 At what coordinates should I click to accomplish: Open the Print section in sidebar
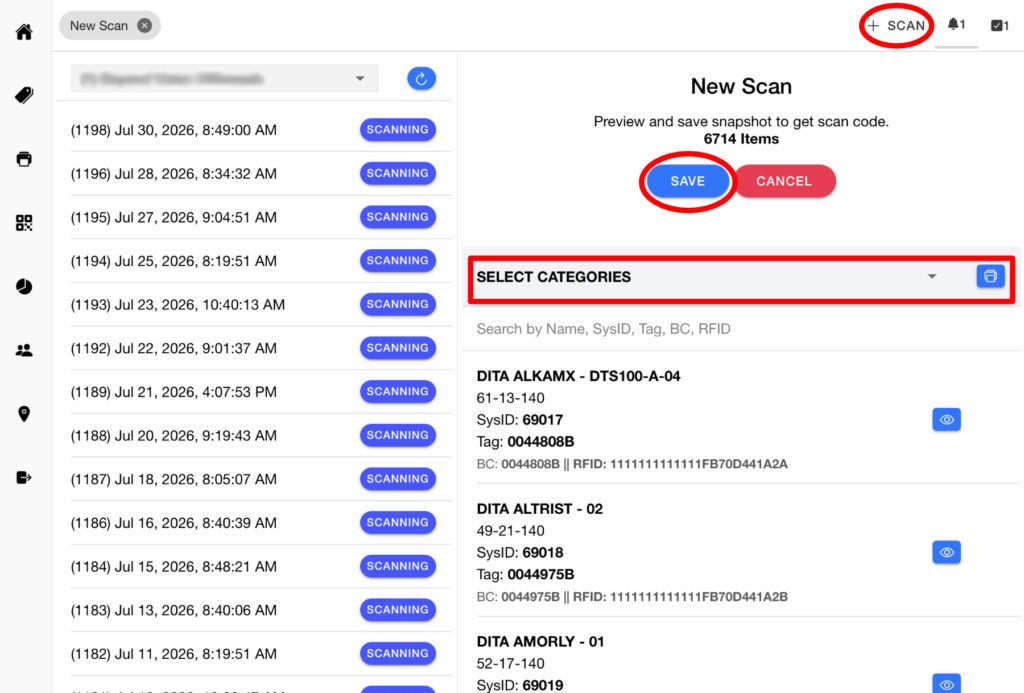click(24, 159)
